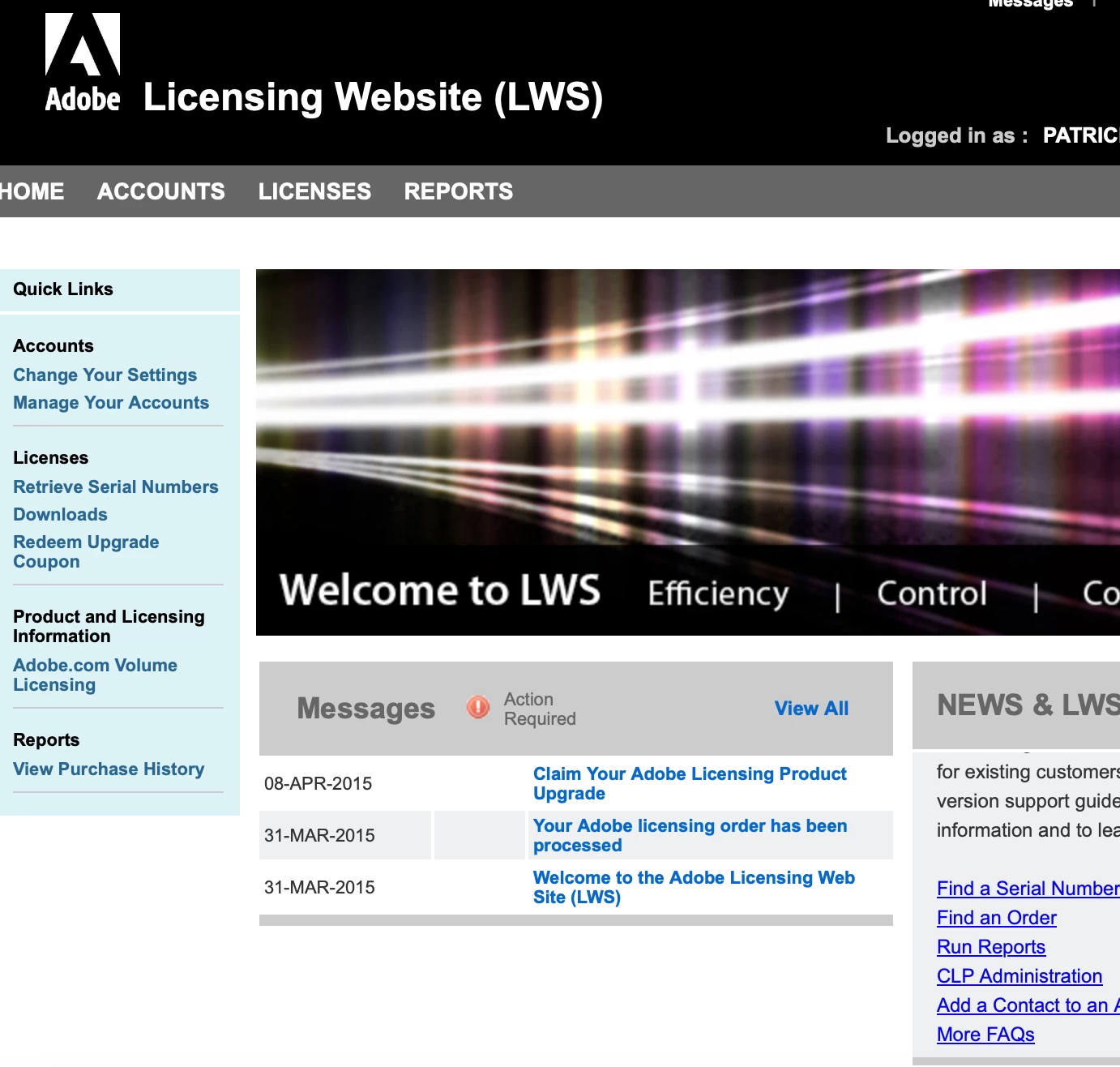Viewport: 1120px width, 1067px height.
Task: Open Adobe.com Volume Licensing link
Action: [x=95, y=675]
